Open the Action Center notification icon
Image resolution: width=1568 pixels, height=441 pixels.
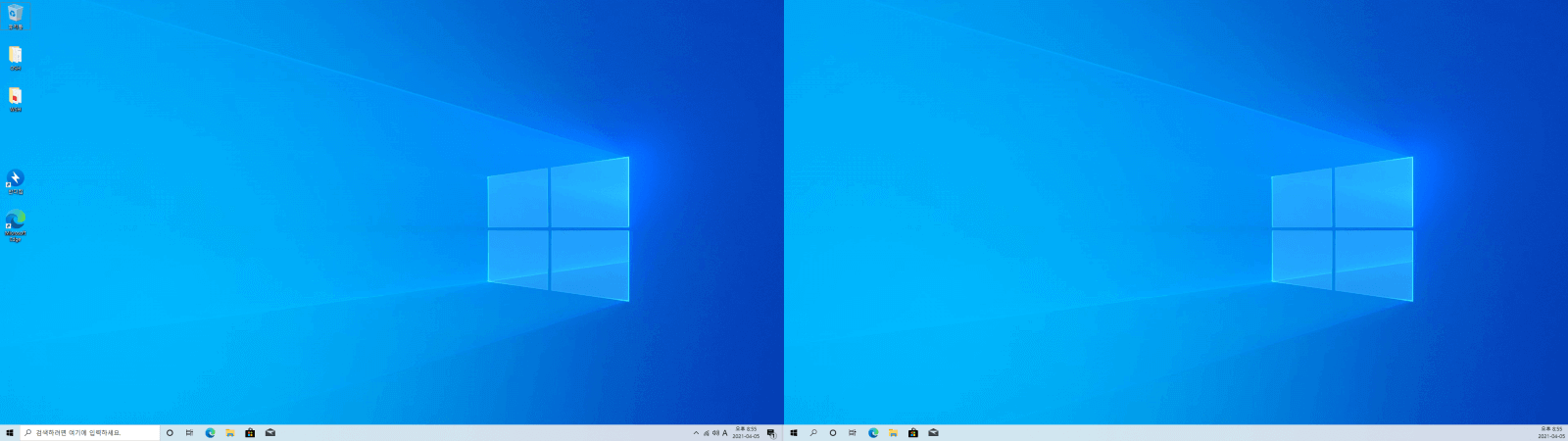[x=771, y=432]
